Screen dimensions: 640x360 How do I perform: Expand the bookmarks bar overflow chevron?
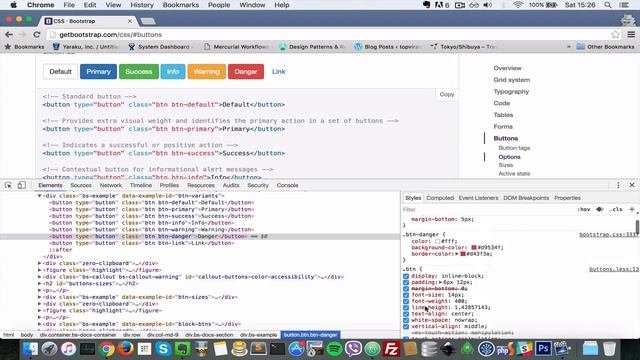(x=569, y=47)
